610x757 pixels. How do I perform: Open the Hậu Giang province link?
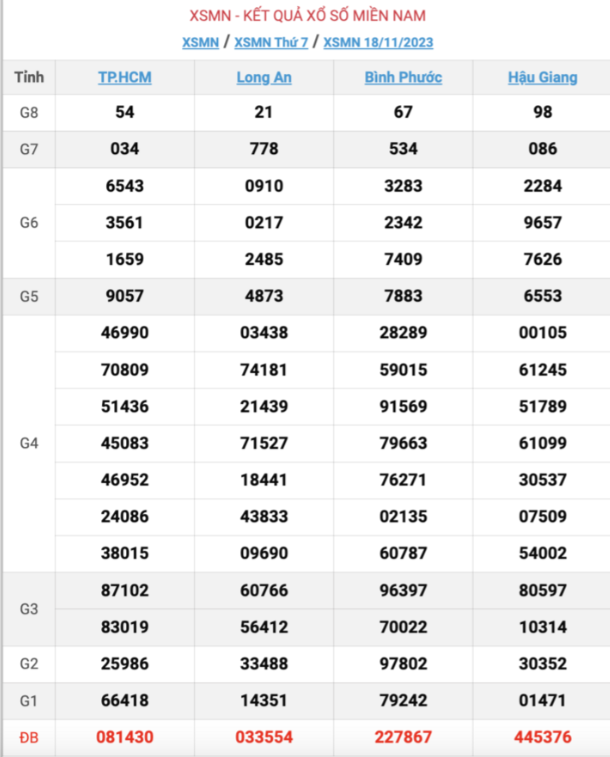pos(542,77)
